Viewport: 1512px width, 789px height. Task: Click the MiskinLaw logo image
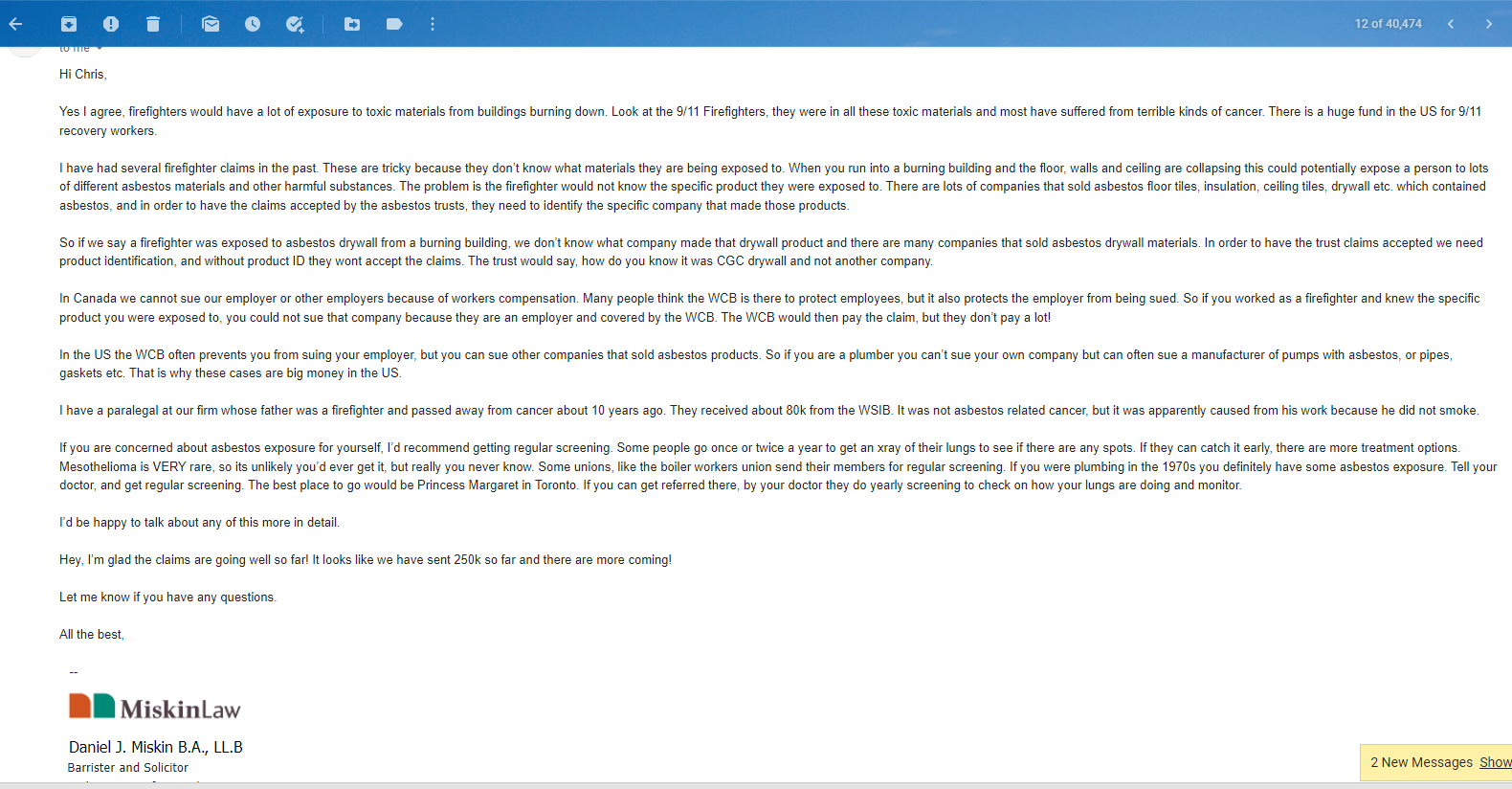154,707
